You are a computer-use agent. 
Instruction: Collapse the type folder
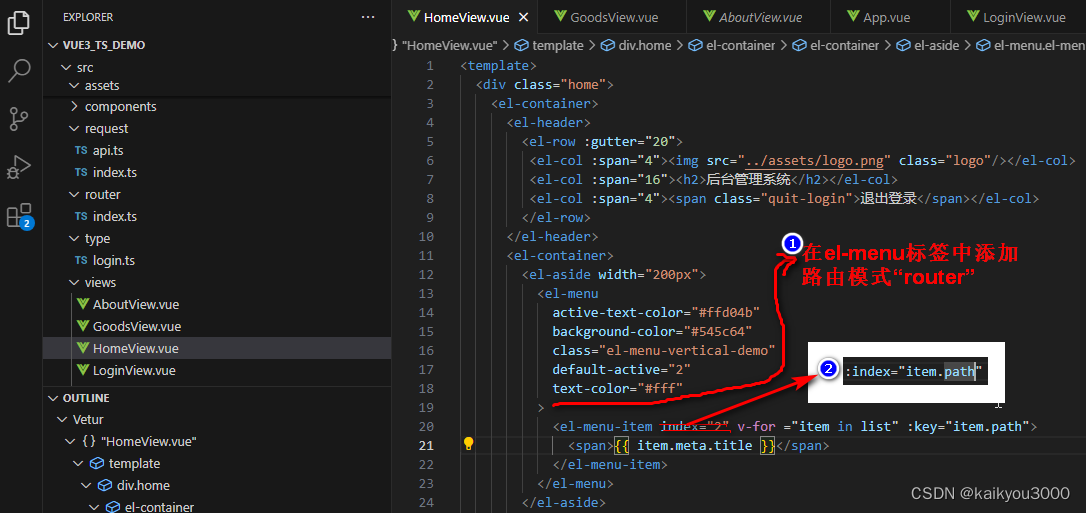(74, 238)
